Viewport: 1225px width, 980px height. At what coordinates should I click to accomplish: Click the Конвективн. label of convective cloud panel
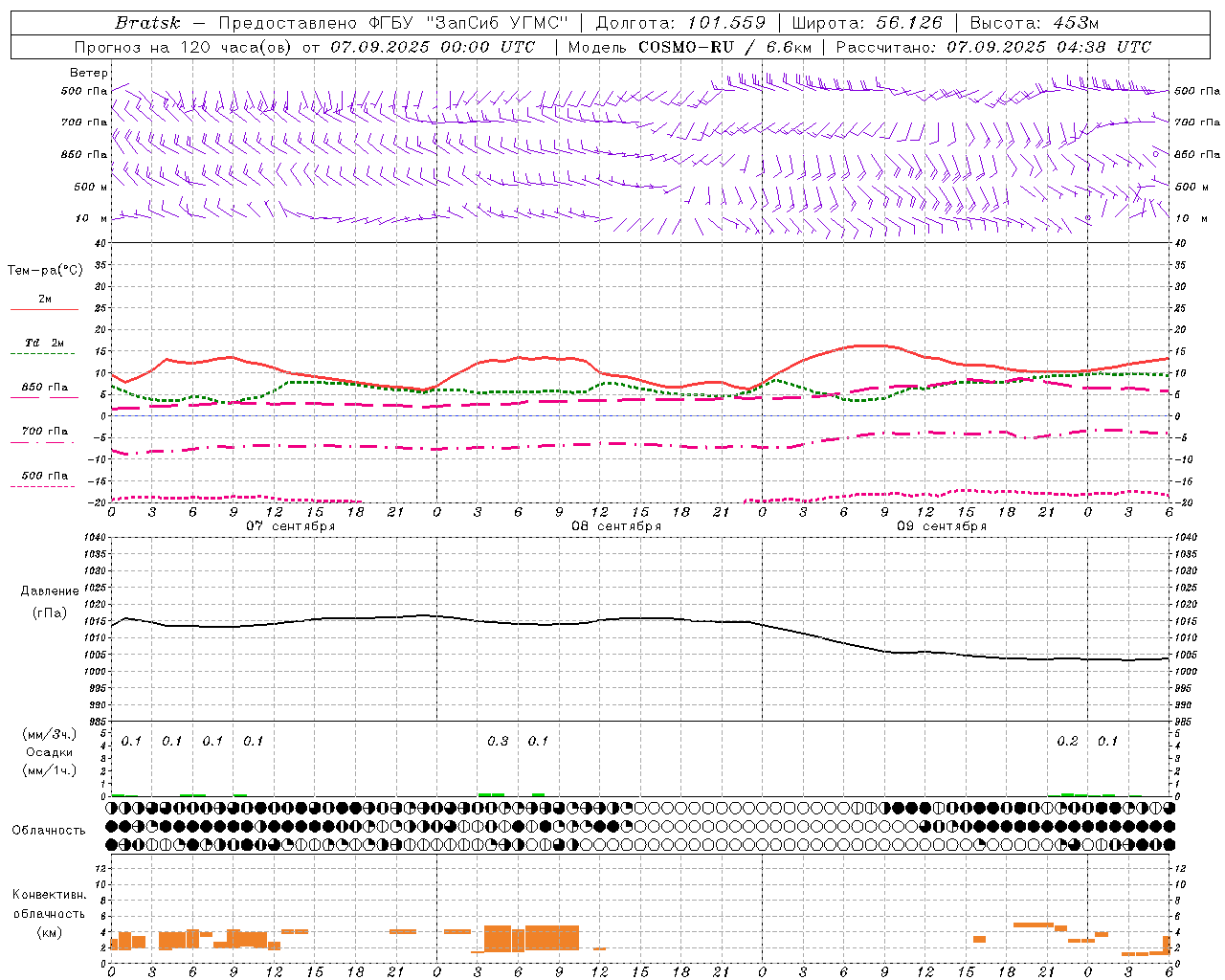pos(50,895)
